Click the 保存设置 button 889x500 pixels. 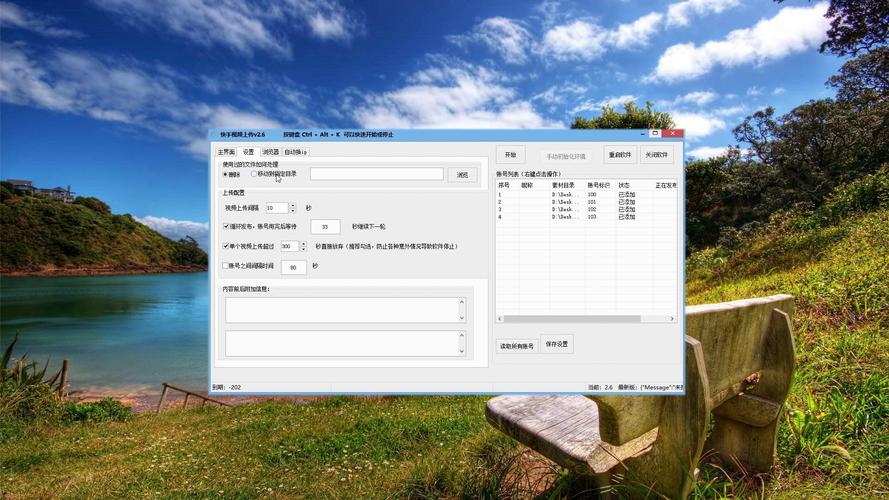coord(557,344)
